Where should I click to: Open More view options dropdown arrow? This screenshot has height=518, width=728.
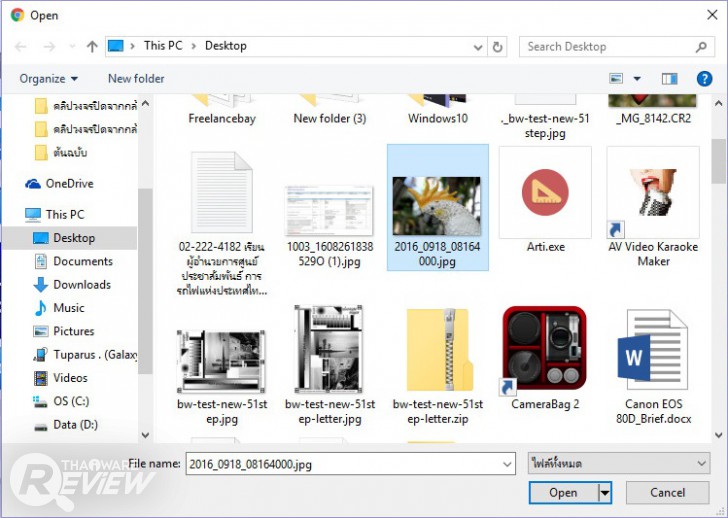[637, 78]
